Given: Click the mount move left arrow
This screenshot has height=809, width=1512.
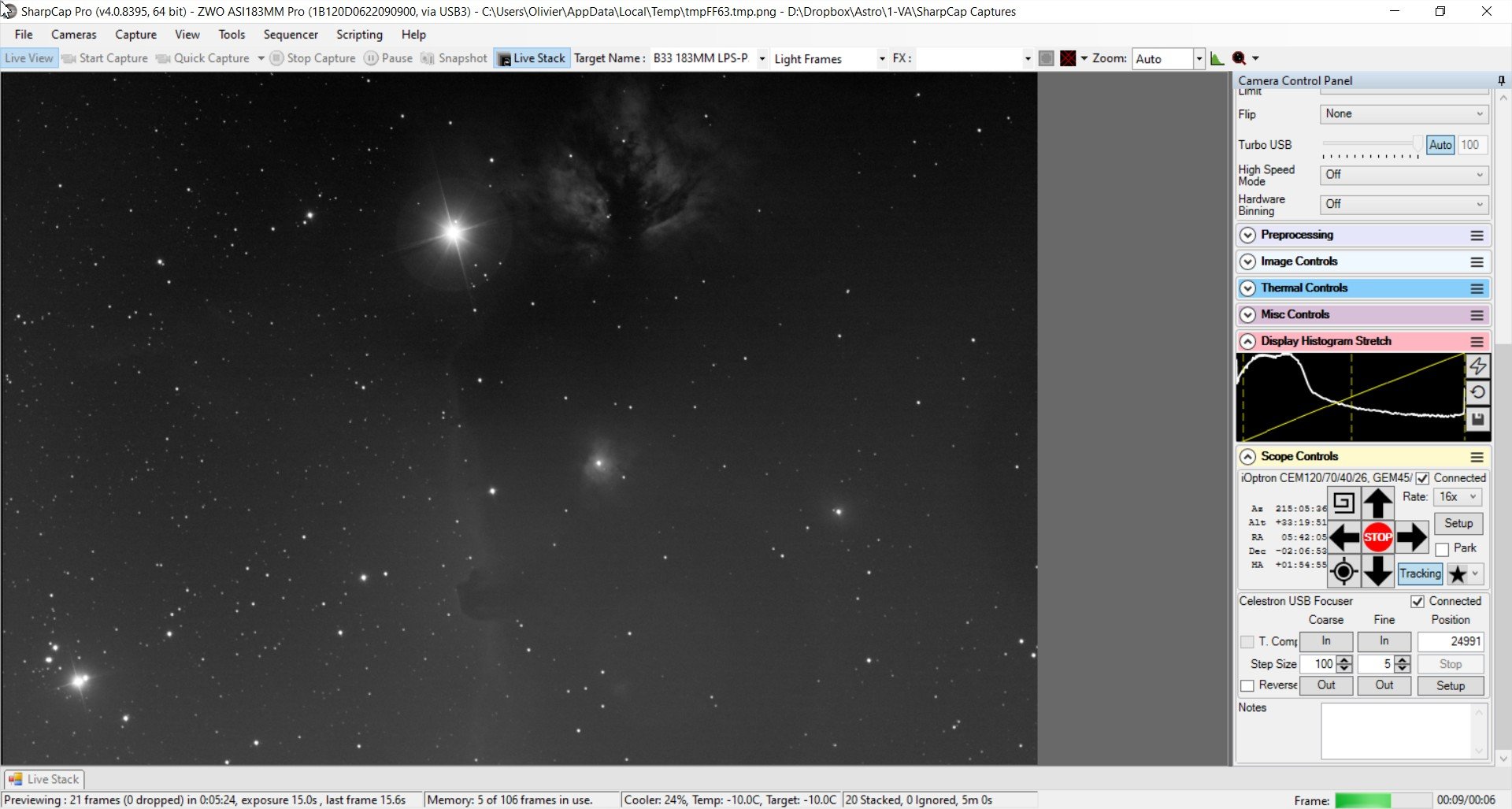Looking at the screenshot, I should click(1343, 537).
